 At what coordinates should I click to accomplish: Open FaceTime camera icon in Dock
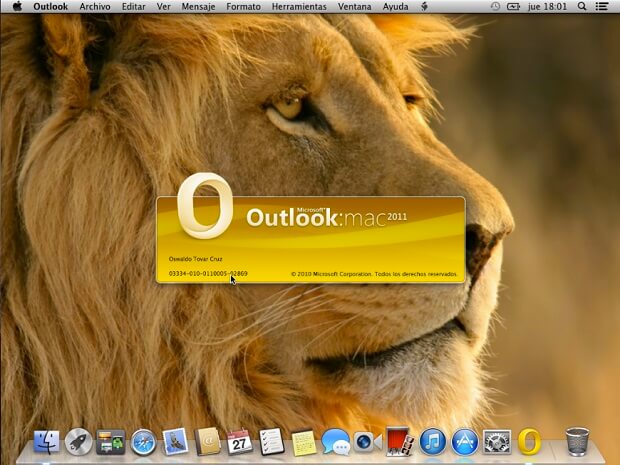click(368, 442)
